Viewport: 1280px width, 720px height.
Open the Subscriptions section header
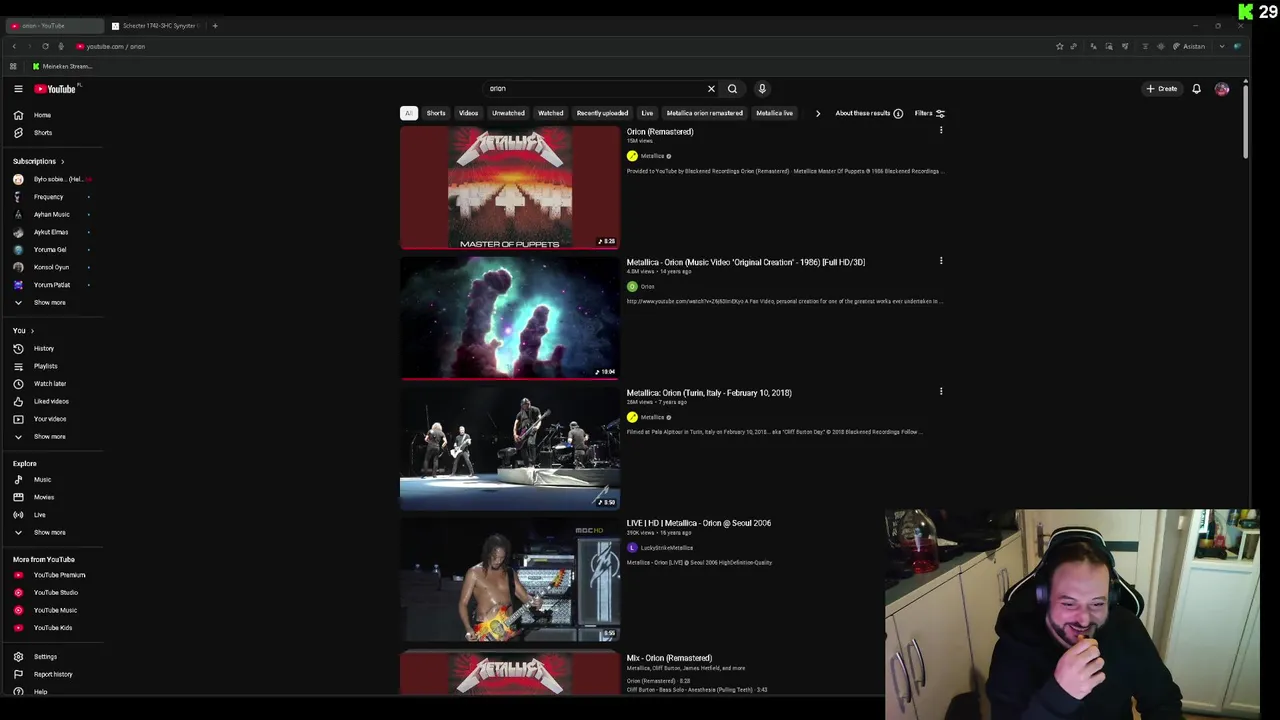pyautogui.click(x=39, y=162)
